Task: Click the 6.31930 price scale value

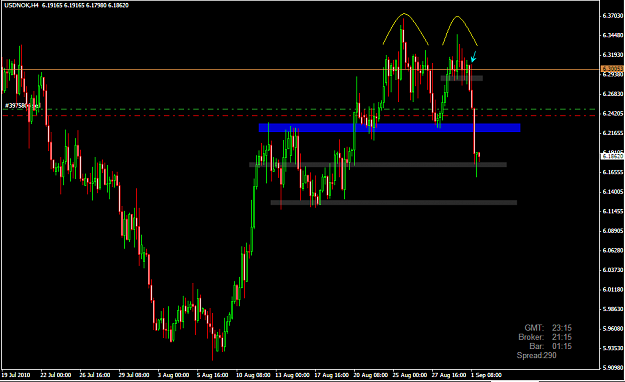Action: point(613,55)
